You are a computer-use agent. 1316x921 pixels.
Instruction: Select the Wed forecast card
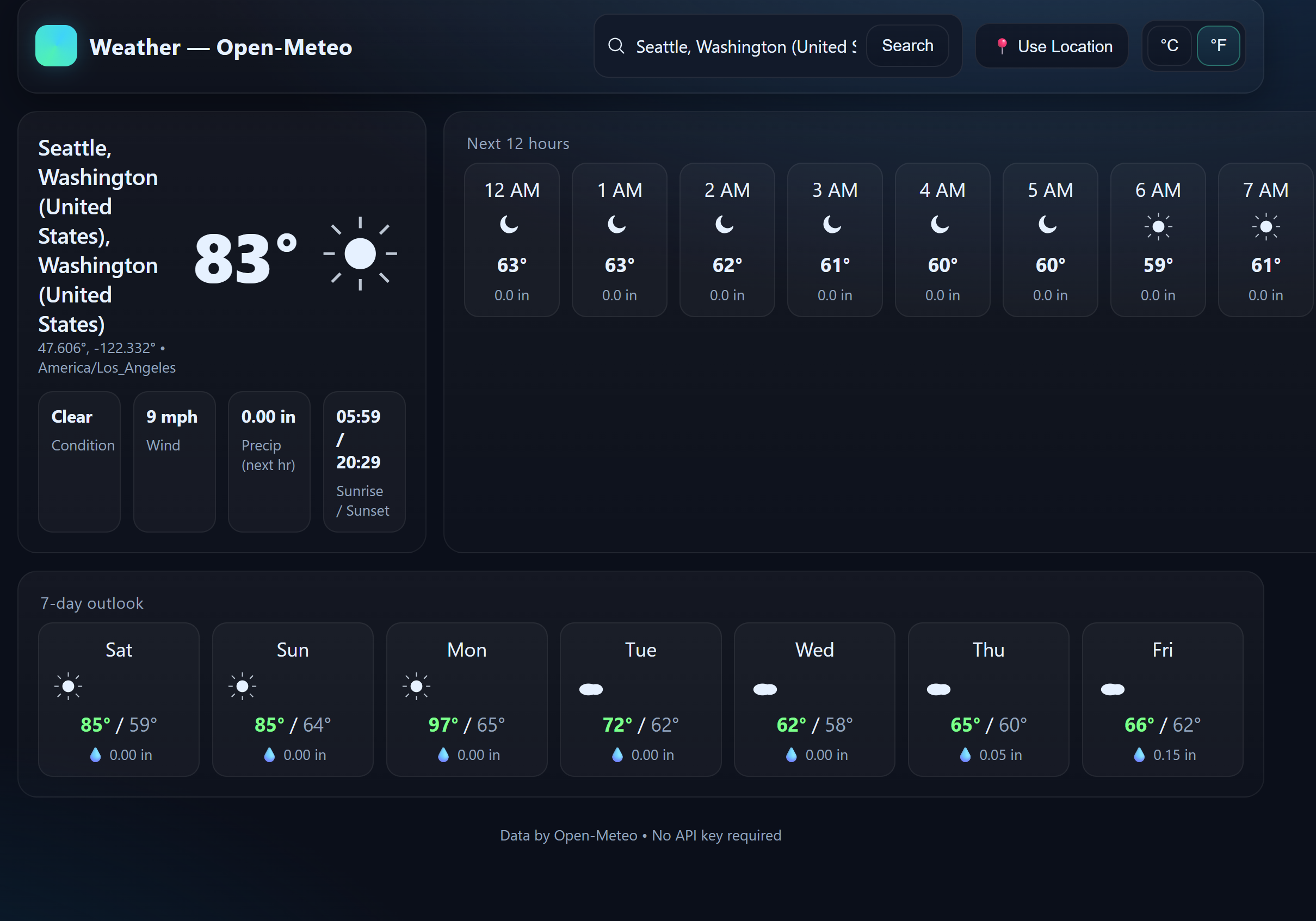pos(814,699)
